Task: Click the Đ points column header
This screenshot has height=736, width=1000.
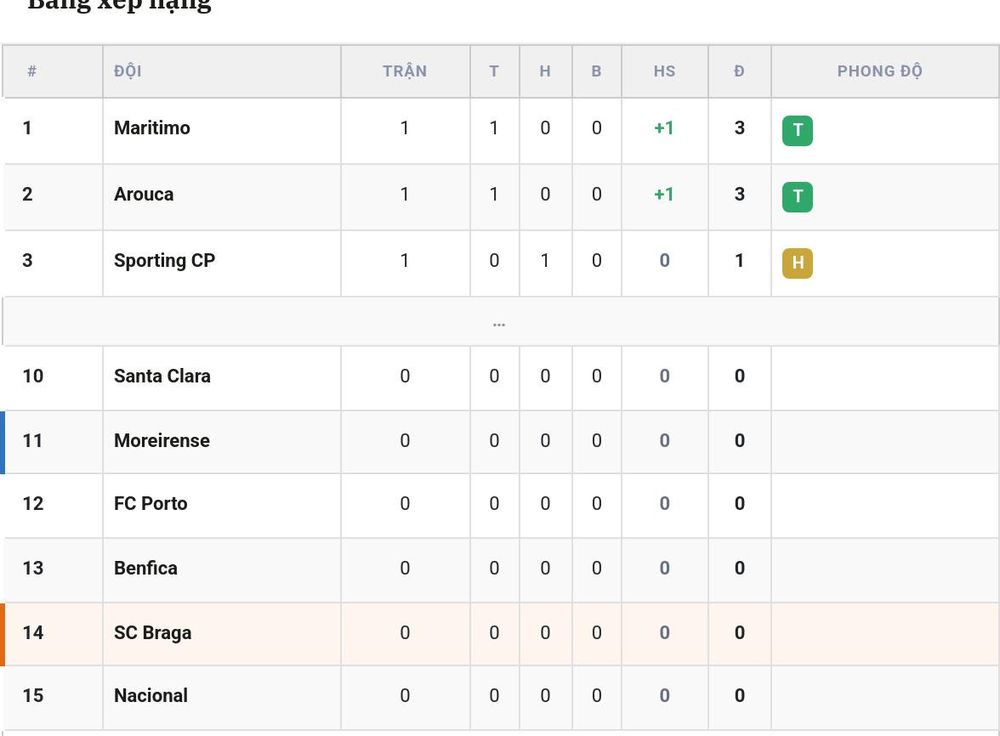Action: click(739, 71)
